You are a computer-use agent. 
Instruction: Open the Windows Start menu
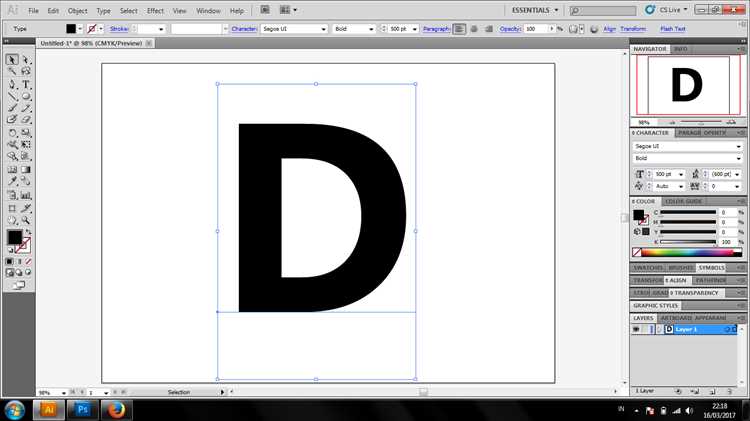[15, 410]
